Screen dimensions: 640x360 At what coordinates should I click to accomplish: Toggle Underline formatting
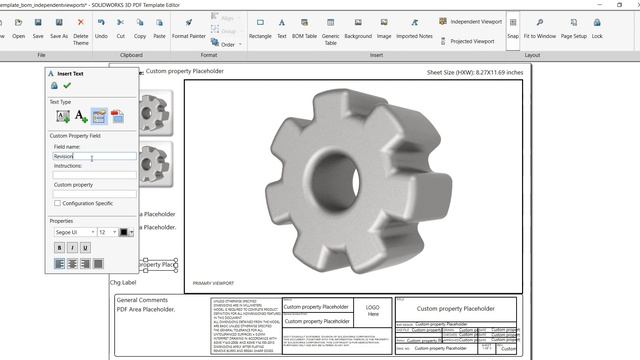(85, 248)
